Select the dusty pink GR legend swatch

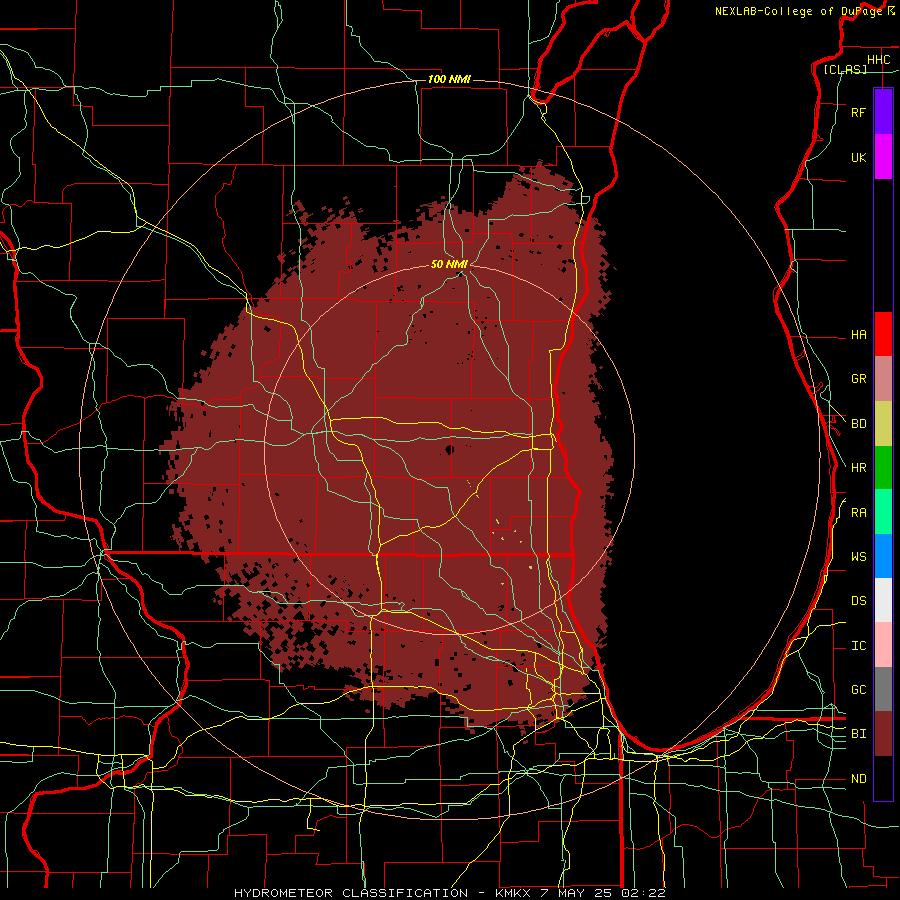(883, 379)
